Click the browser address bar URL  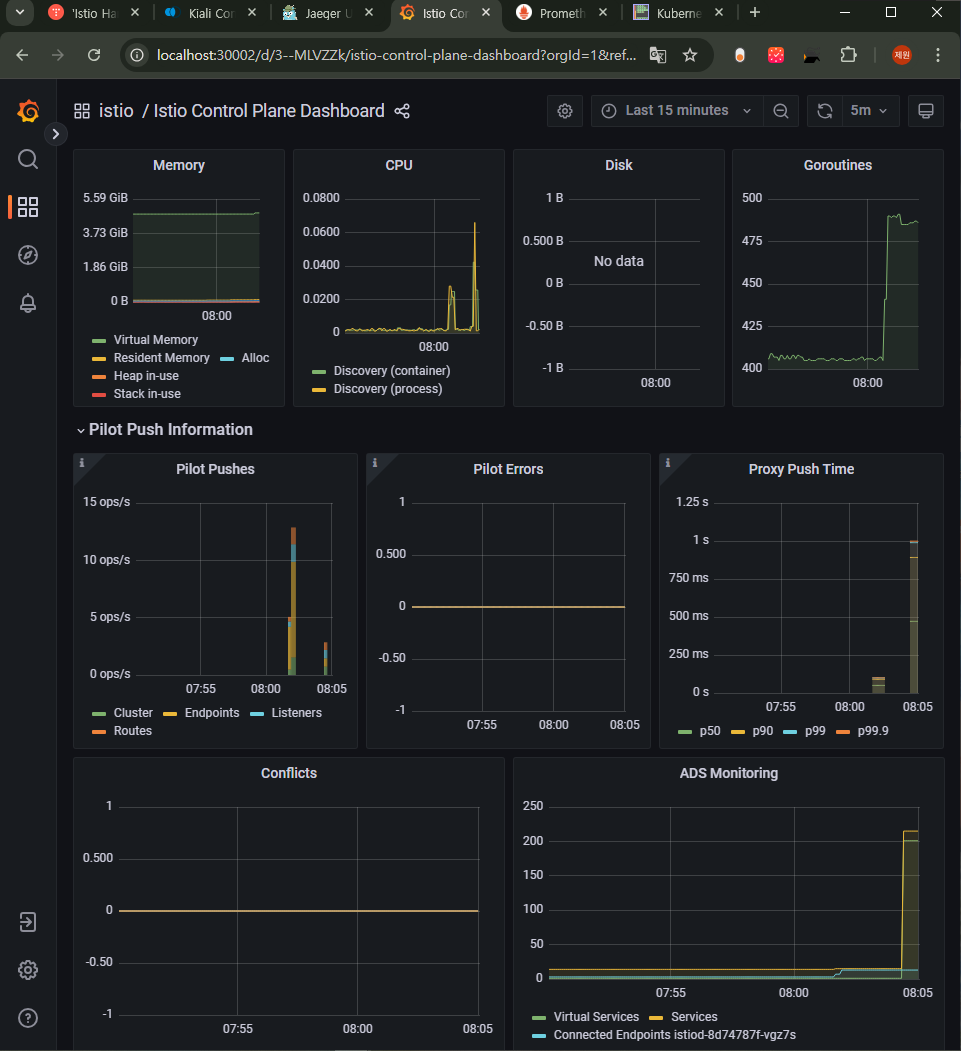click(x=397, y=55)
